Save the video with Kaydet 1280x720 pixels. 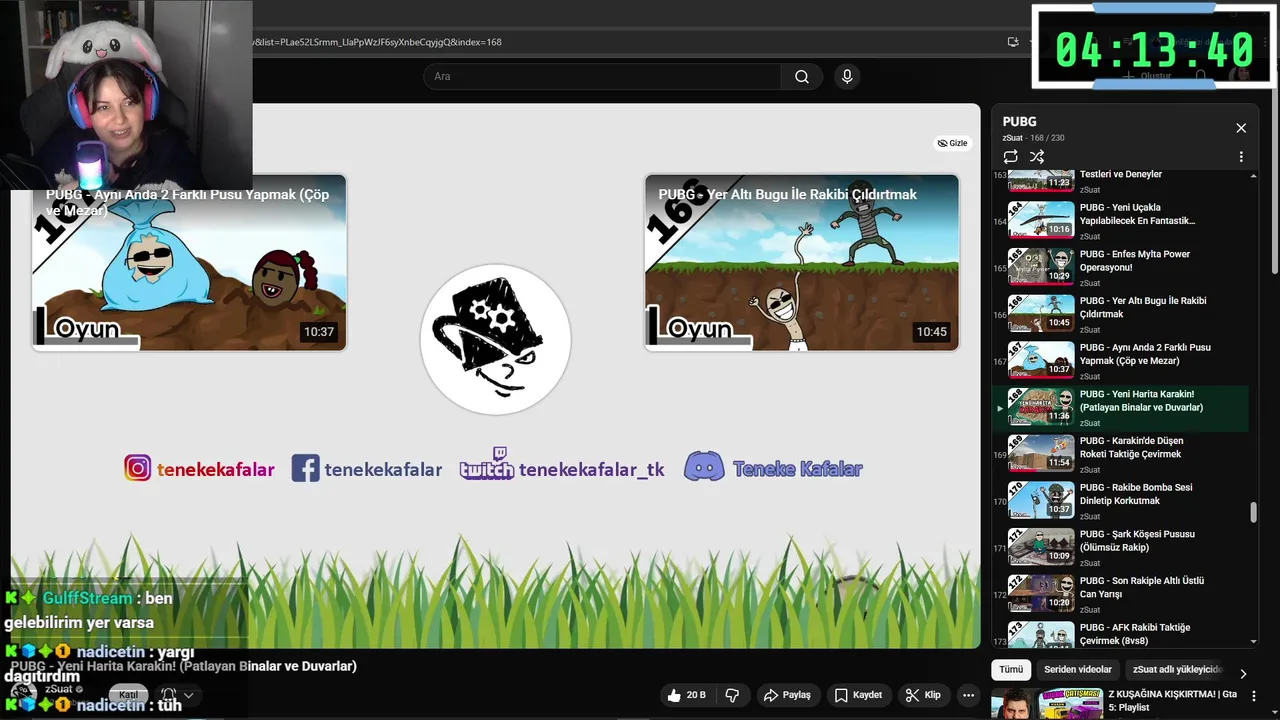(x=858, y=695)
